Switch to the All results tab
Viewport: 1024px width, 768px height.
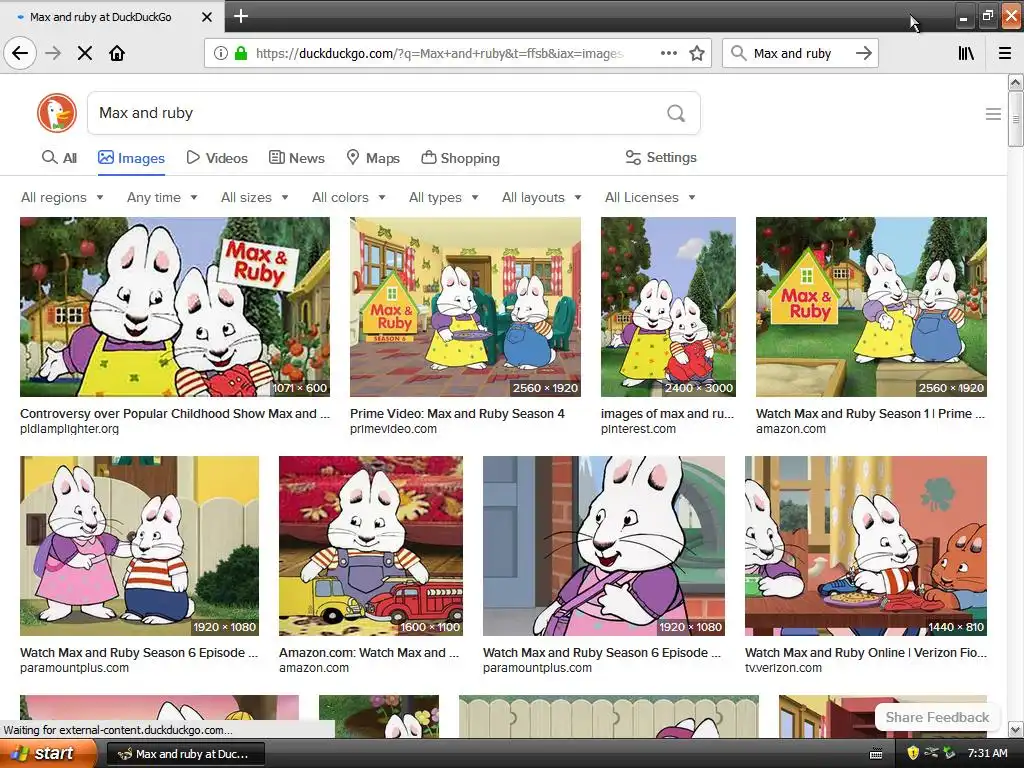(59, 157)
